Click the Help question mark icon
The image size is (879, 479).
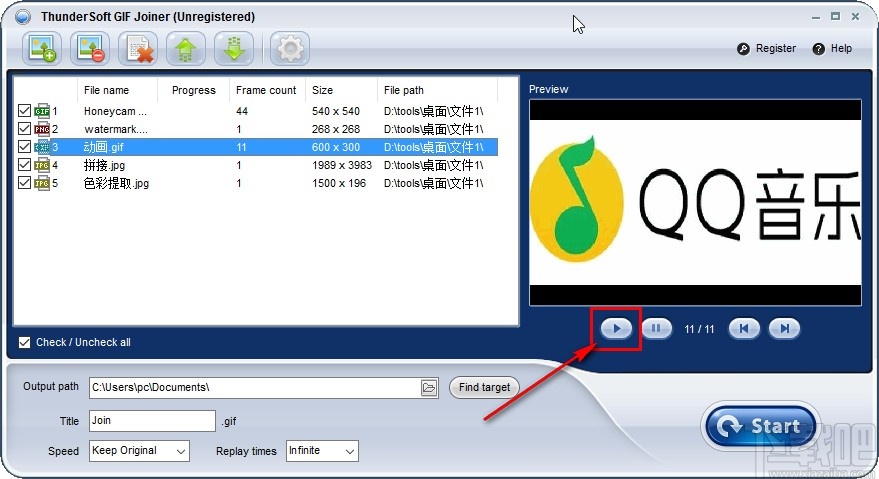tap(818, 49)
